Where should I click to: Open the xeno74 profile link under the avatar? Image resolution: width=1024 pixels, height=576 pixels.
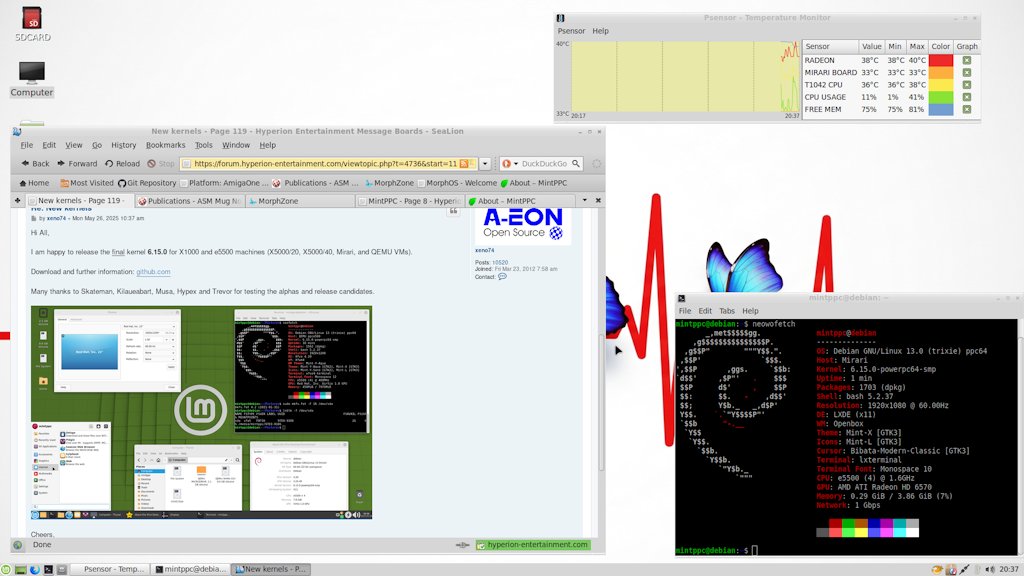tap(485, 250)
